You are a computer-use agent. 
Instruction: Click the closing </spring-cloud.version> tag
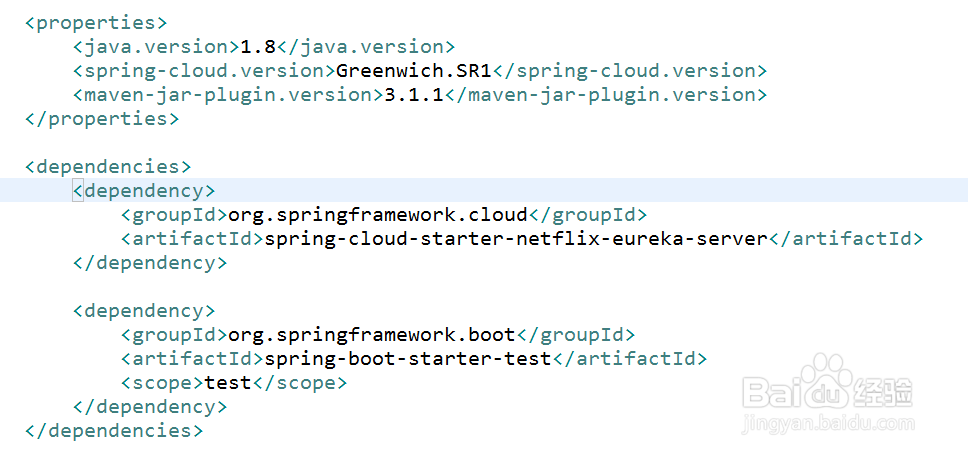(x=630, y=71)
